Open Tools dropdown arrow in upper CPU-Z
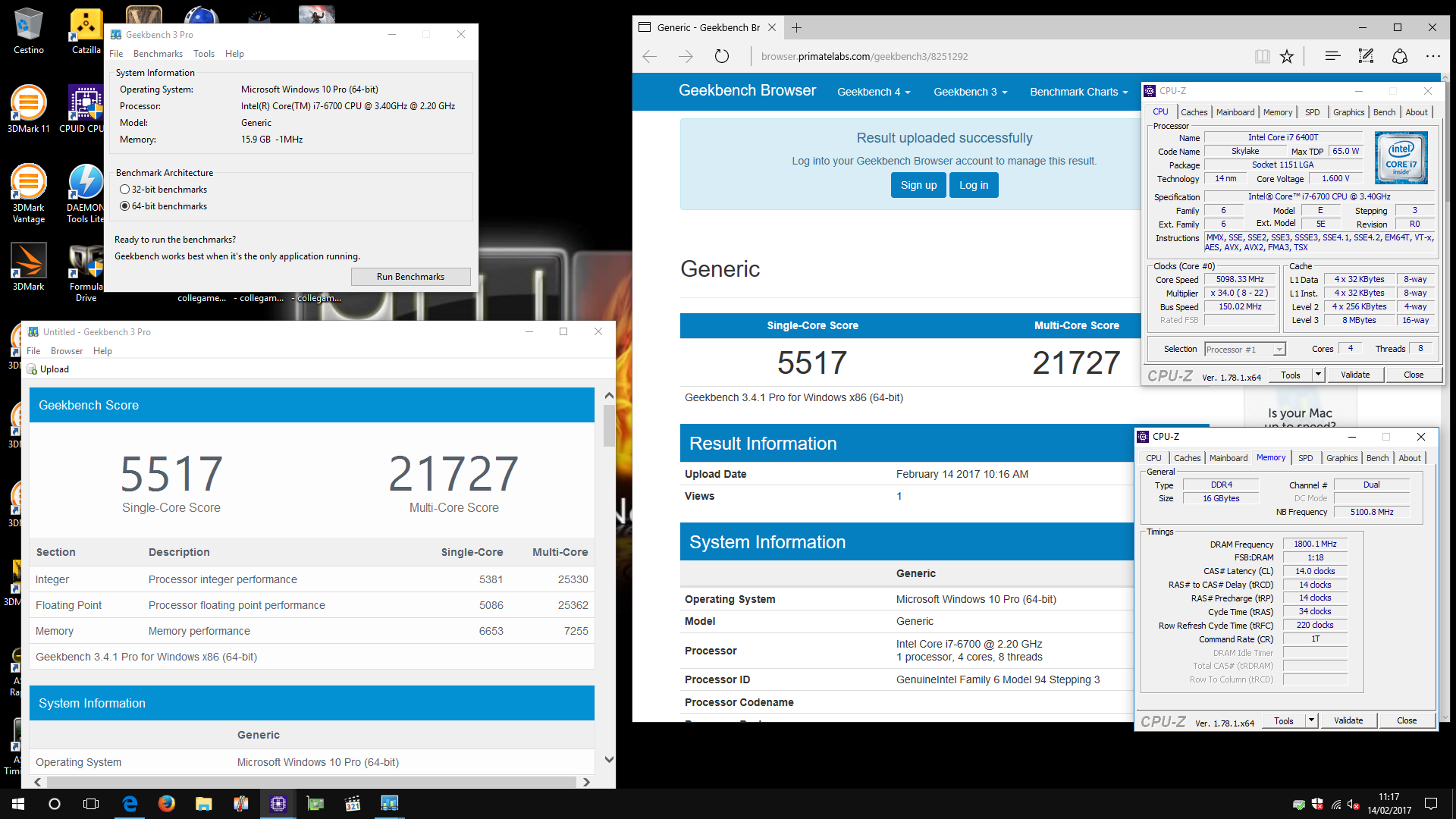 pyautogui.click(x=1318, y=375)
